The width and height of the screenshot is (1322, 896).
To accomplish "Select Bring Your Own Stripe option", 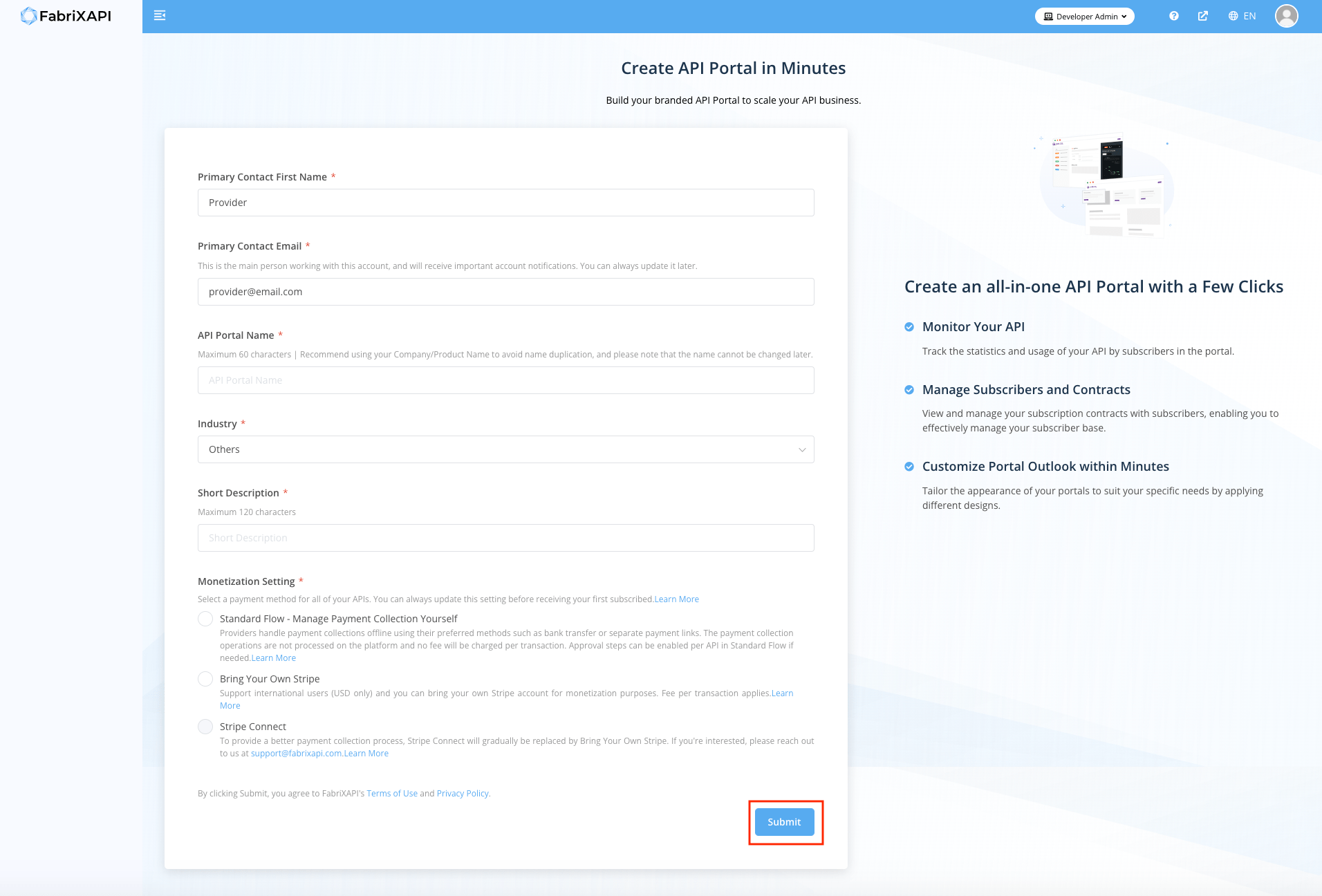I will [205, 679].
